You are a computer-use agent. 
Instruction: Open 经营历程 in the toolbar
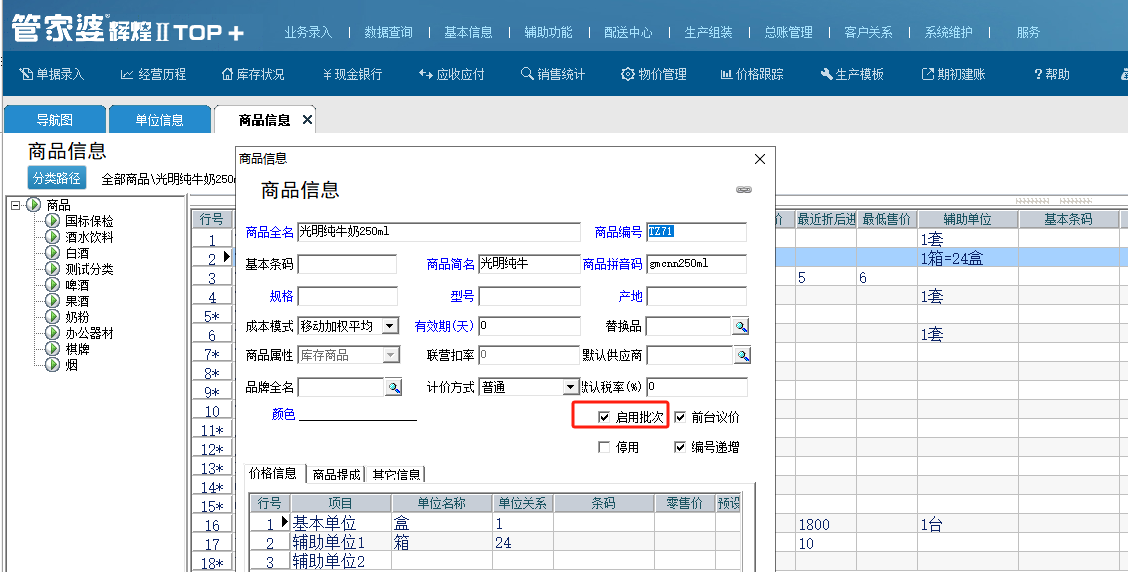click(153, 74)
